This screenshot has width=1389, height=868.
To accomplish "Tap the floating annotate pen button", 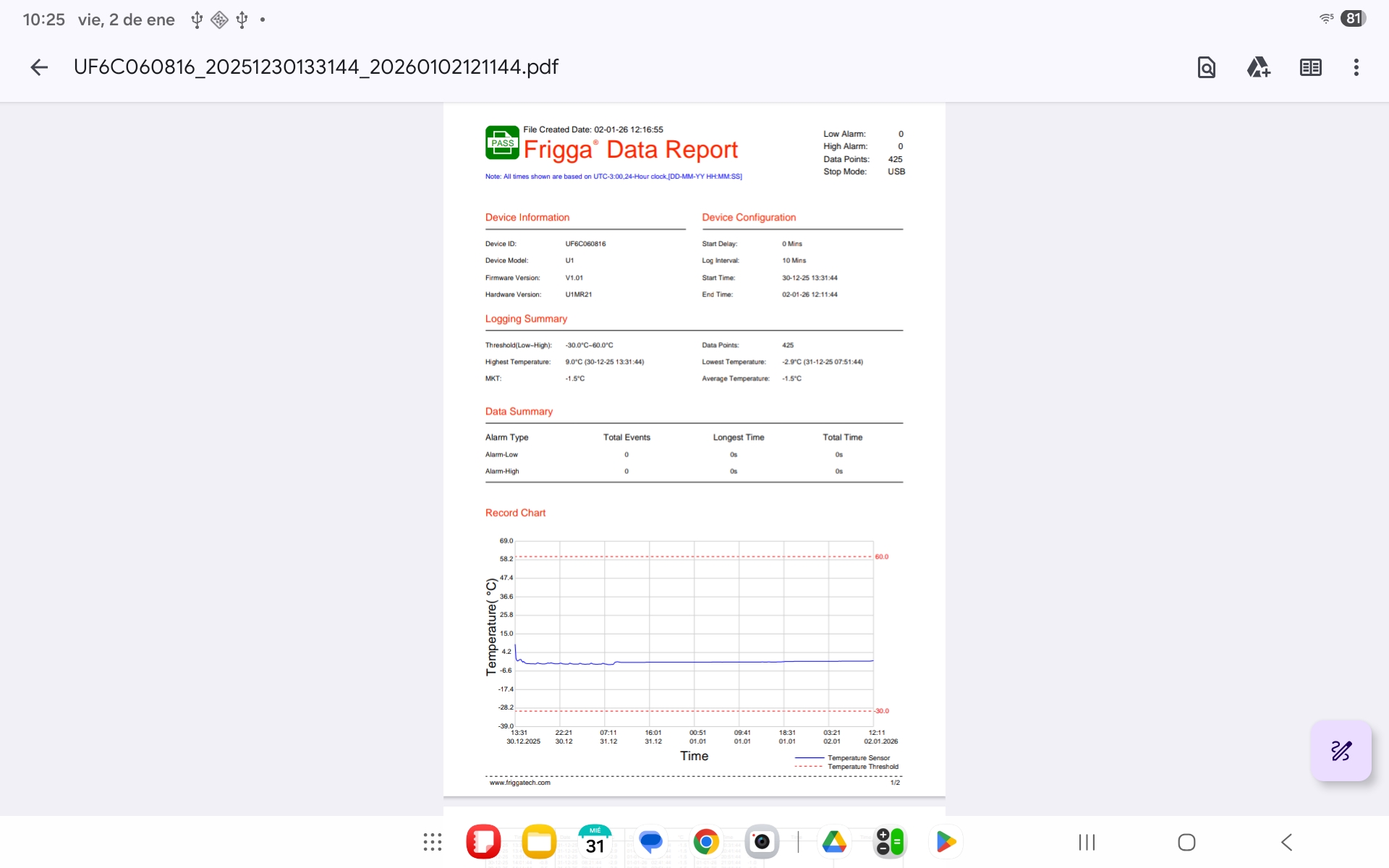I will (1341, 751).
